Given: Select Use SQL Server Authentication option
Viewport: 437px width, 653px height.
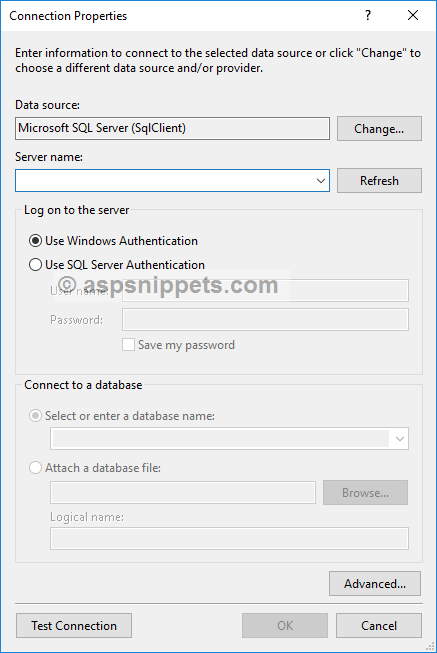Looking at the screenshot, I should point(35,265).
